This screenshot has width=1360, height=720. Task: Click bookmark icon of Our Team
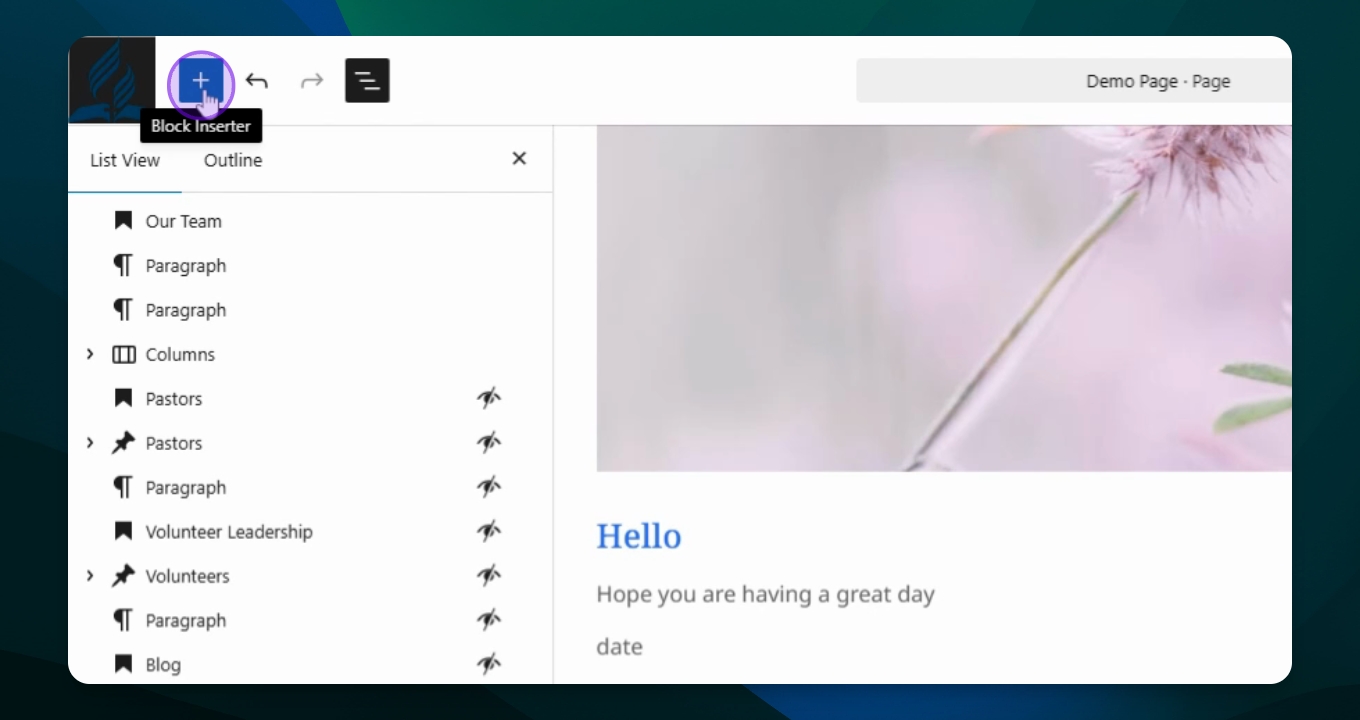pyautogui.click(x=123, y=221)
